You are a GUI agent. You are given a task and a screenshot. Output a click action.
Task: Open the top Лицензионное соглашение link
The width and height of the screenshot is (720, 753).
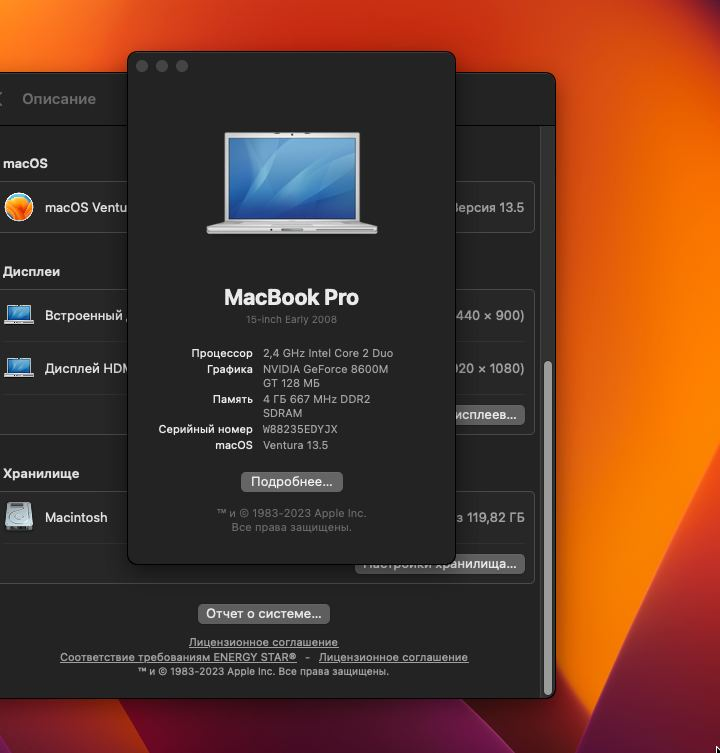[263, 642]
